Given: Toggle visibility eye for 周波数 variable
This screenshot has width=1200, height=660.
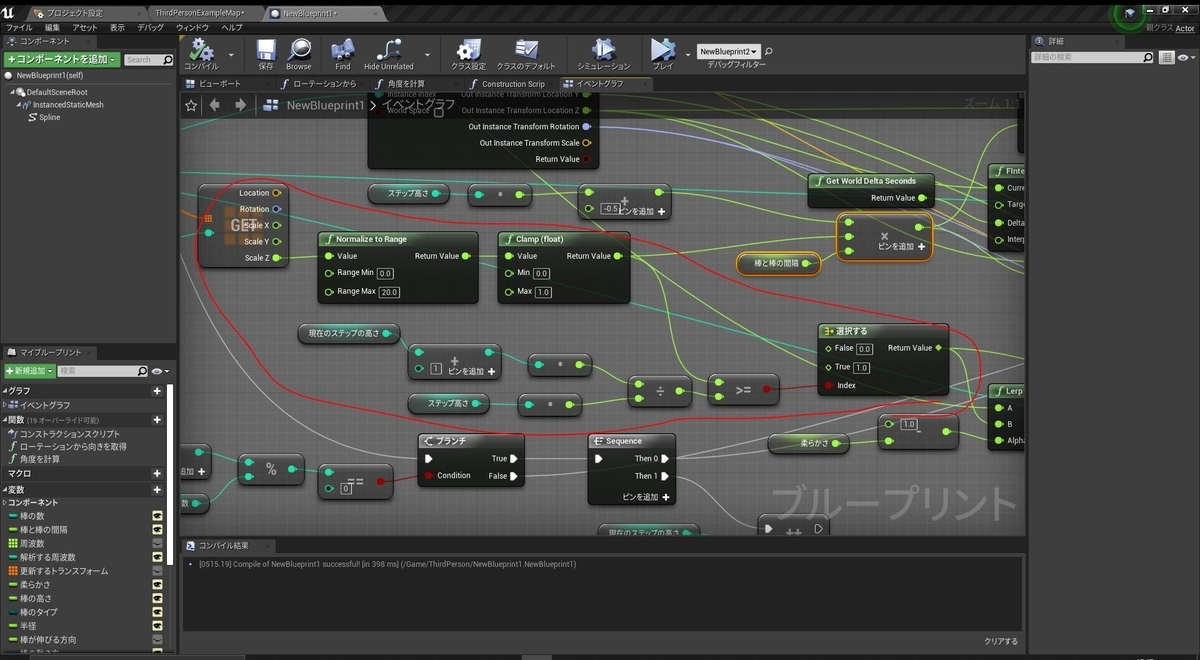Looking at the screenshot, I should click(x=157, y=543).
